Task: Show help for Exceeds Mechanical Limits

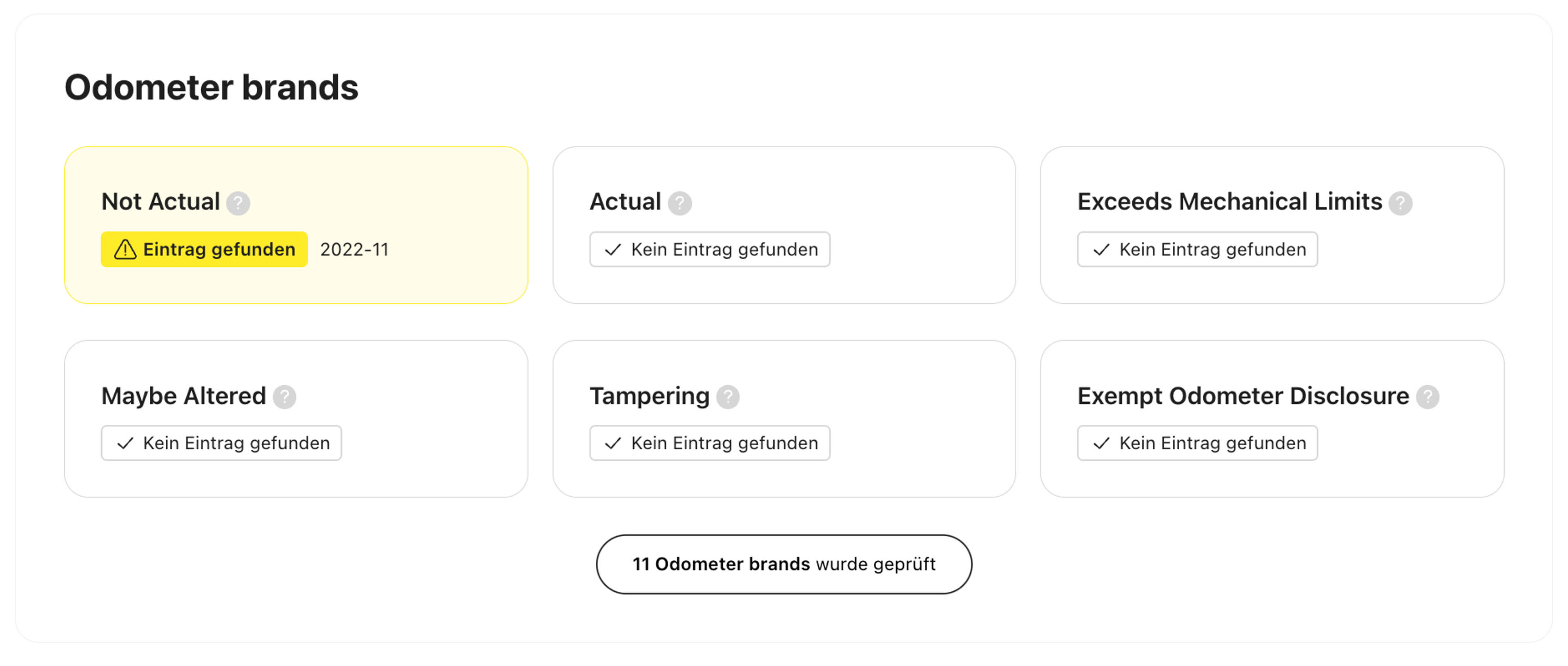Action: tap(1400, 203)
